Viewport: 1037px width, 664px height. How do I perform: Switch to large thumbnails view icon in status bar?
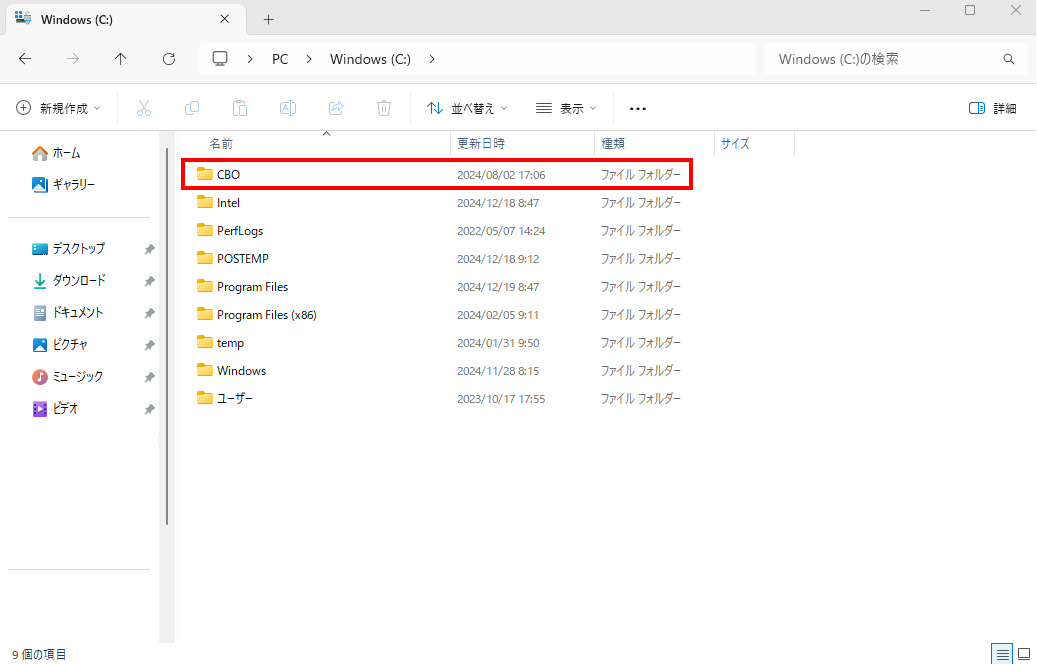[x=1024, y=654]
